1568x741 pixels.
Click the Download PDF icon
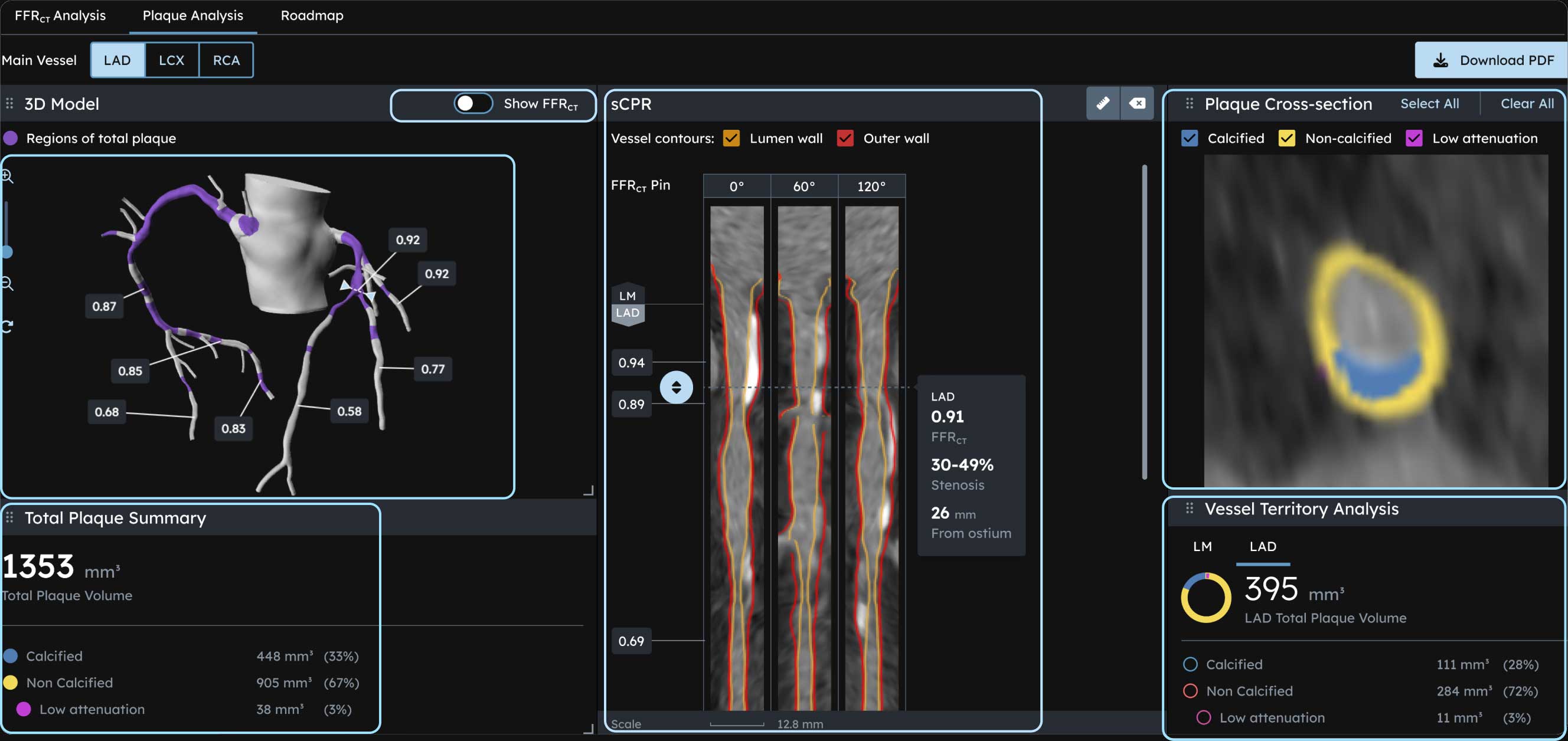click(x=1441, y=60)
